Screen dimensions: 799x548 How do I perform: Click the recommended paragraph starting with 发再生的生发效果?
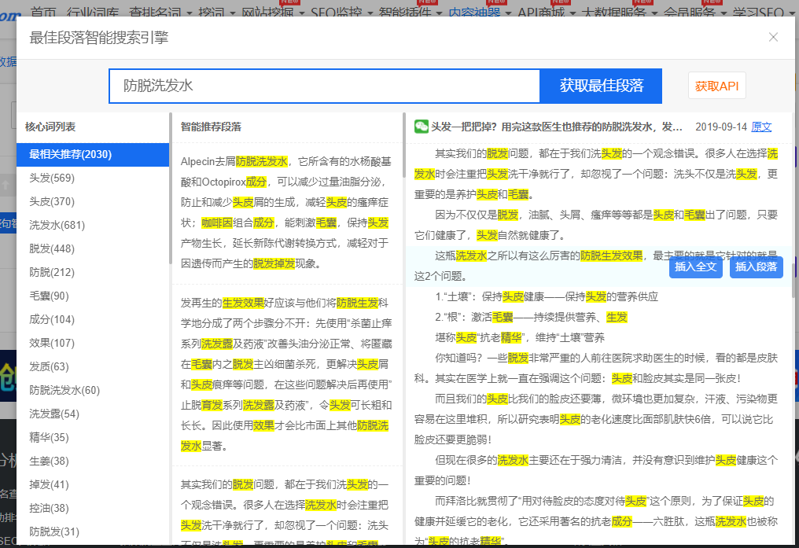pyautogui.click(x=286, y=374)
